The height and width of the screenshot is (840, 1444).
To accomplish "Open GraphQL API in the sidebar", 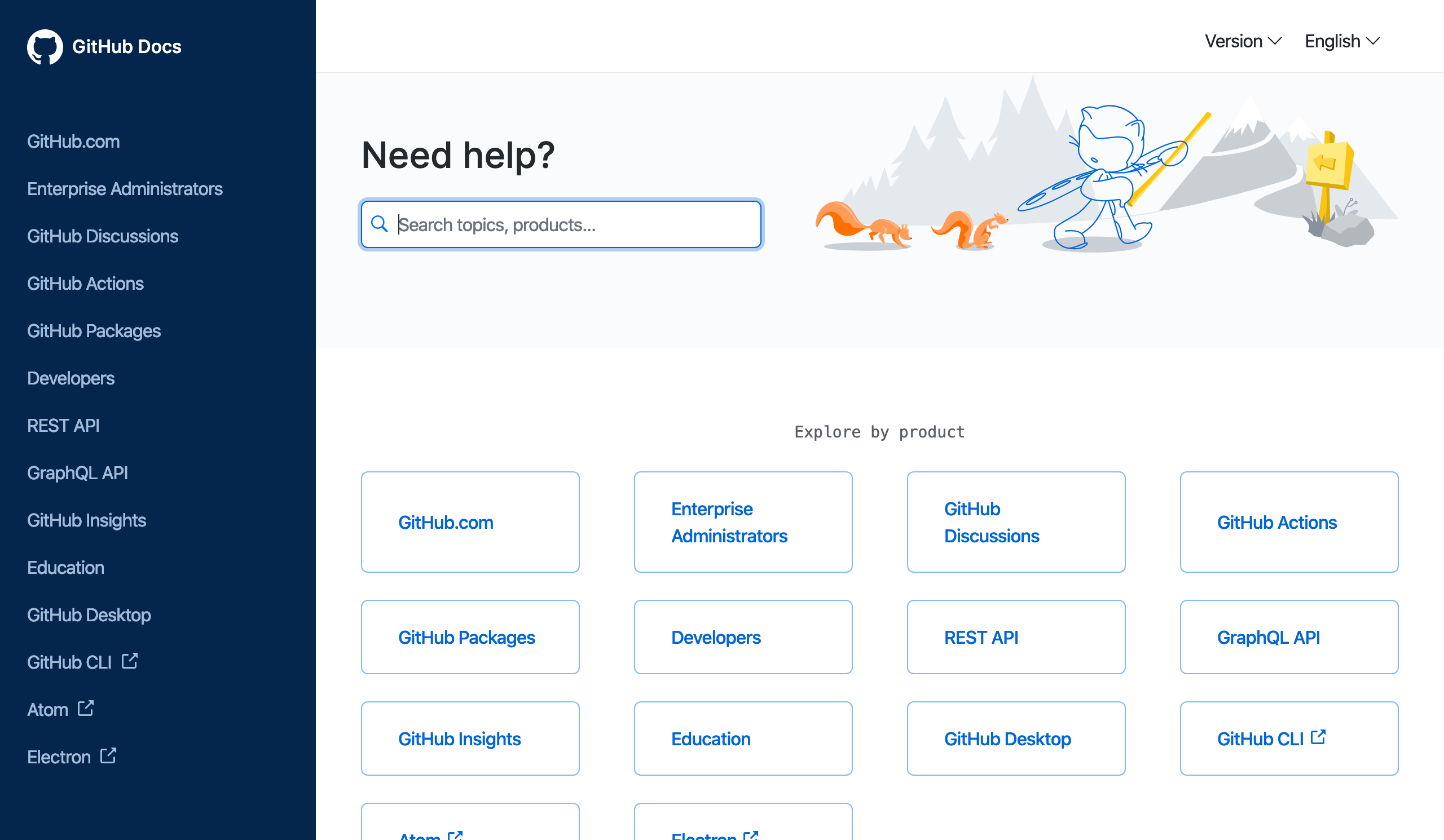I will pos(77,473).
